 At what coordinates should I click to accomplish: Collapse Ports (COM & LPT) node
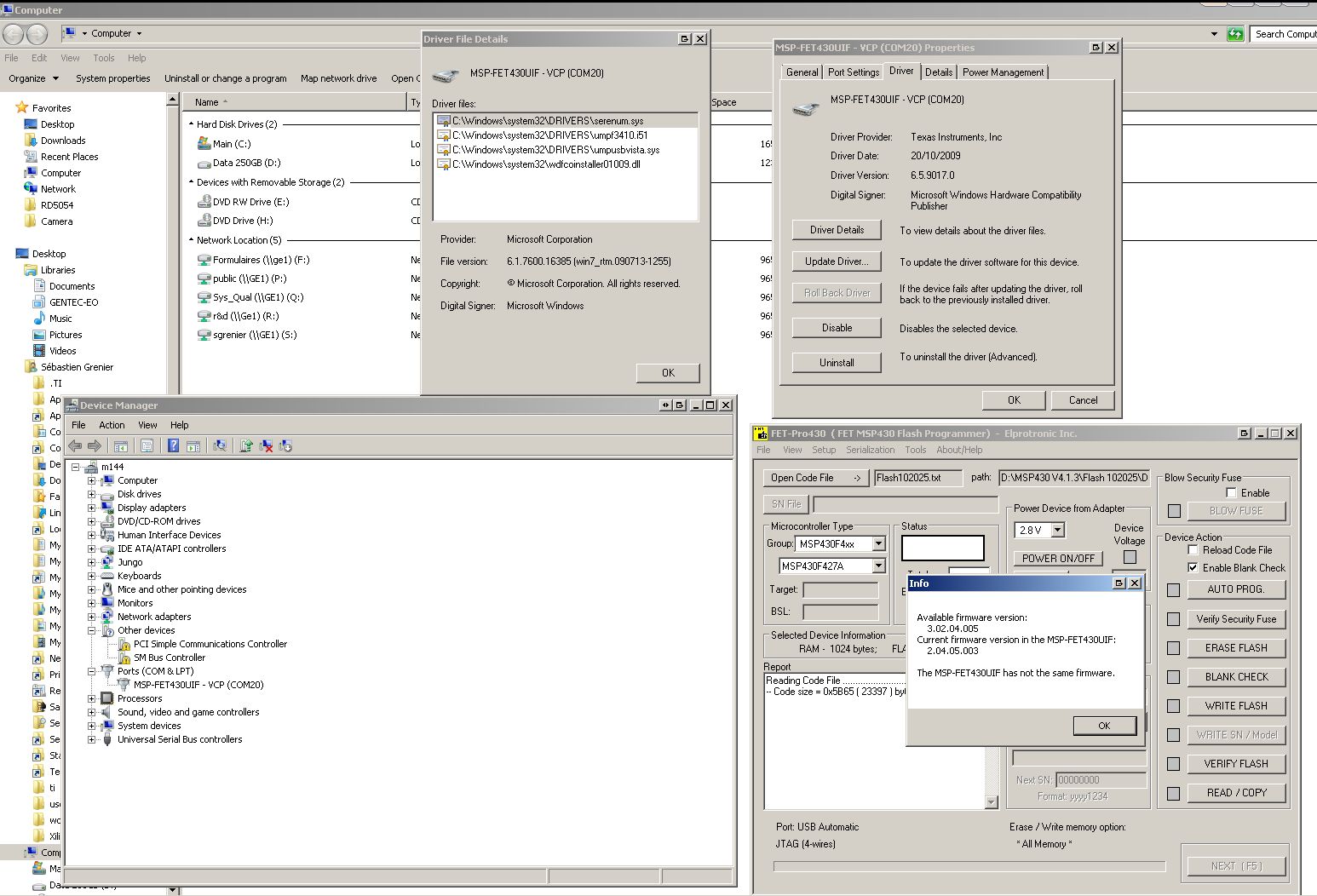91,671
